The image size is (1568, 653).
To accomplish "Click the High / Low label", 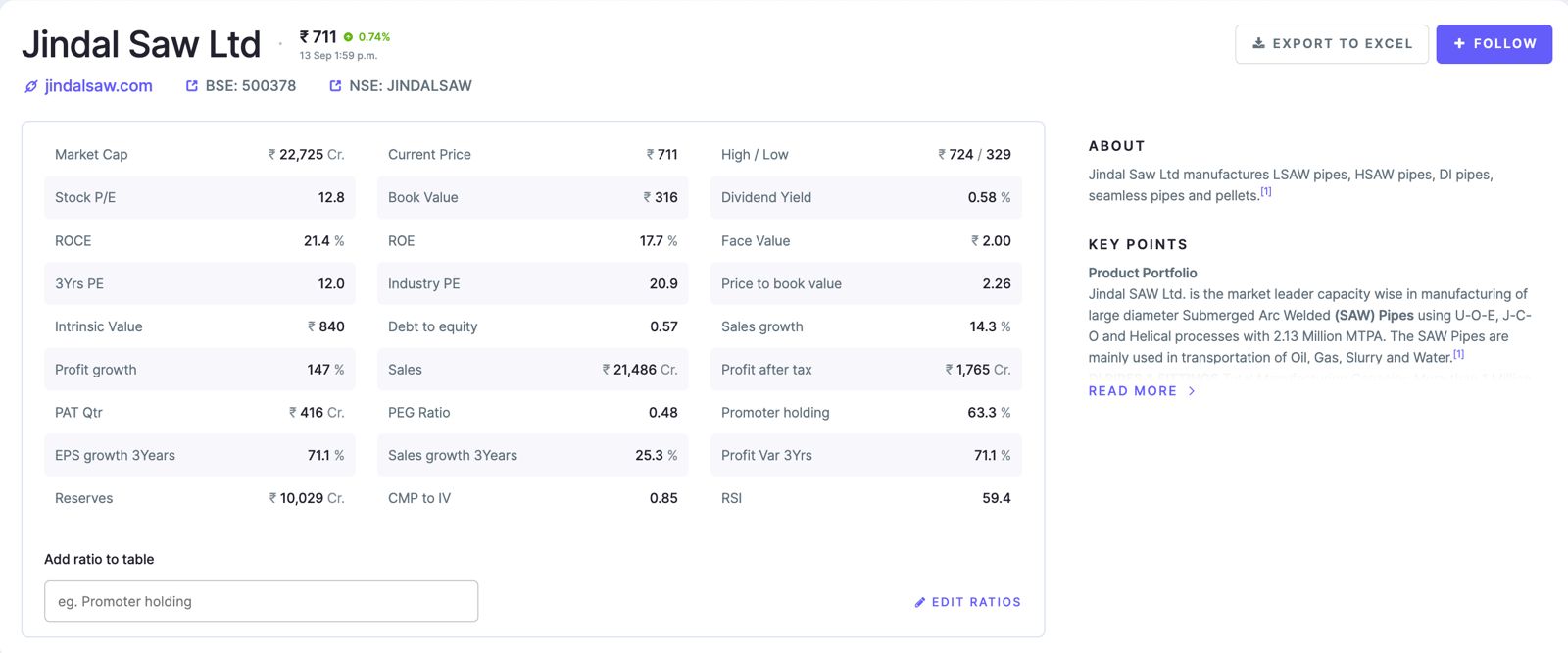I will (x=755, y=155).
